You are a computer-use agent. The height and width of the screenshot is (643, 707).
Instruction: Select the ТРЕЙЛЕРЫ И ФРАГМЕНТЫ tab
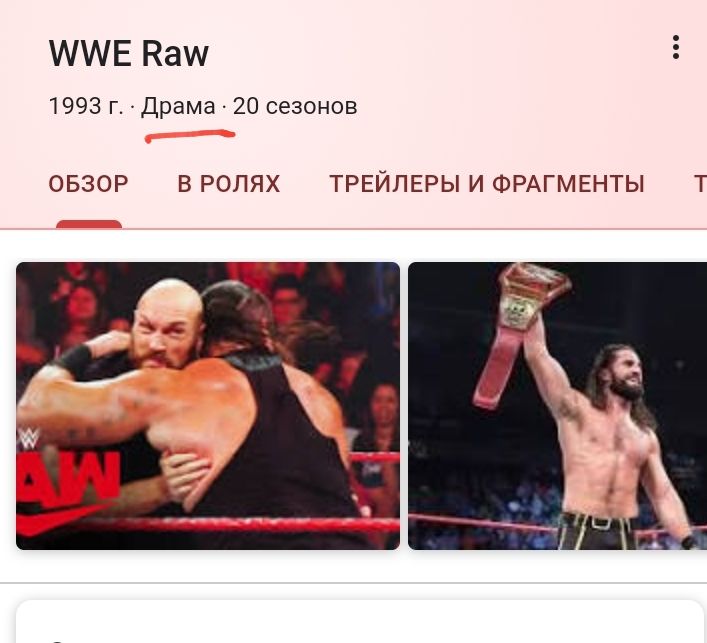click(487, 184)
